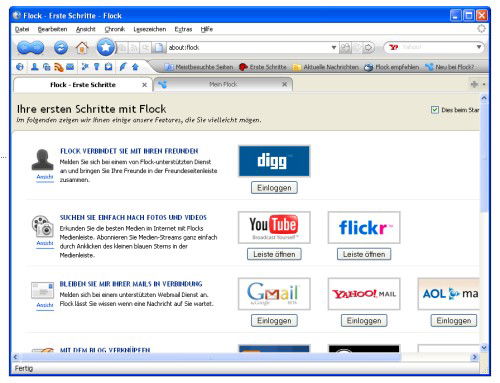This screenshot has height=383, width=500.
Task: Click the vertical scrollbar down arrow
Action: tap(484, 348)
